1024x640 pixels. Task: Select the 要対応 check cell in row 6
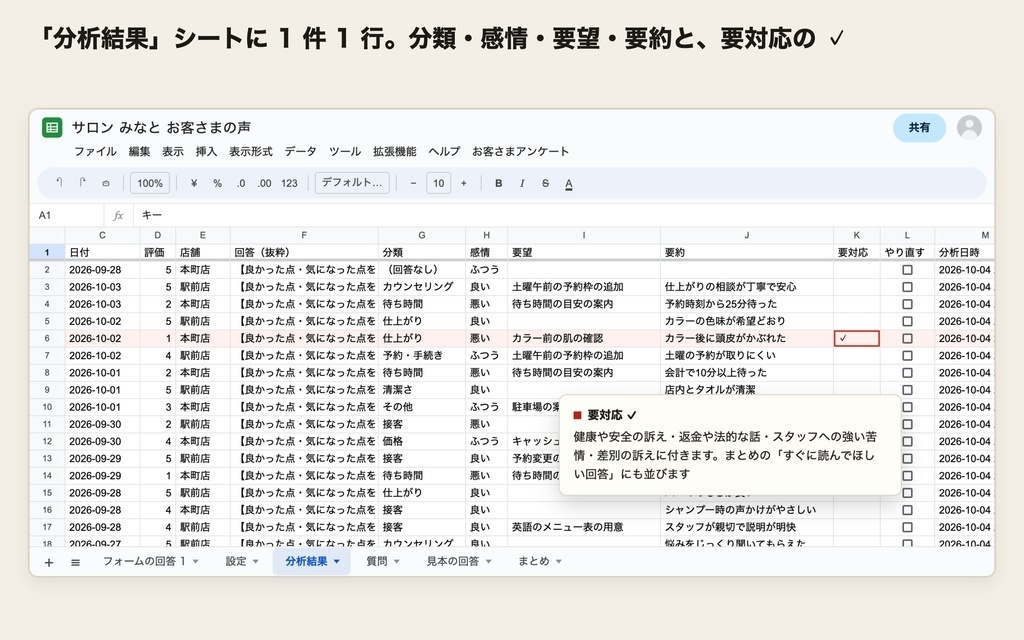coord(857,338)
